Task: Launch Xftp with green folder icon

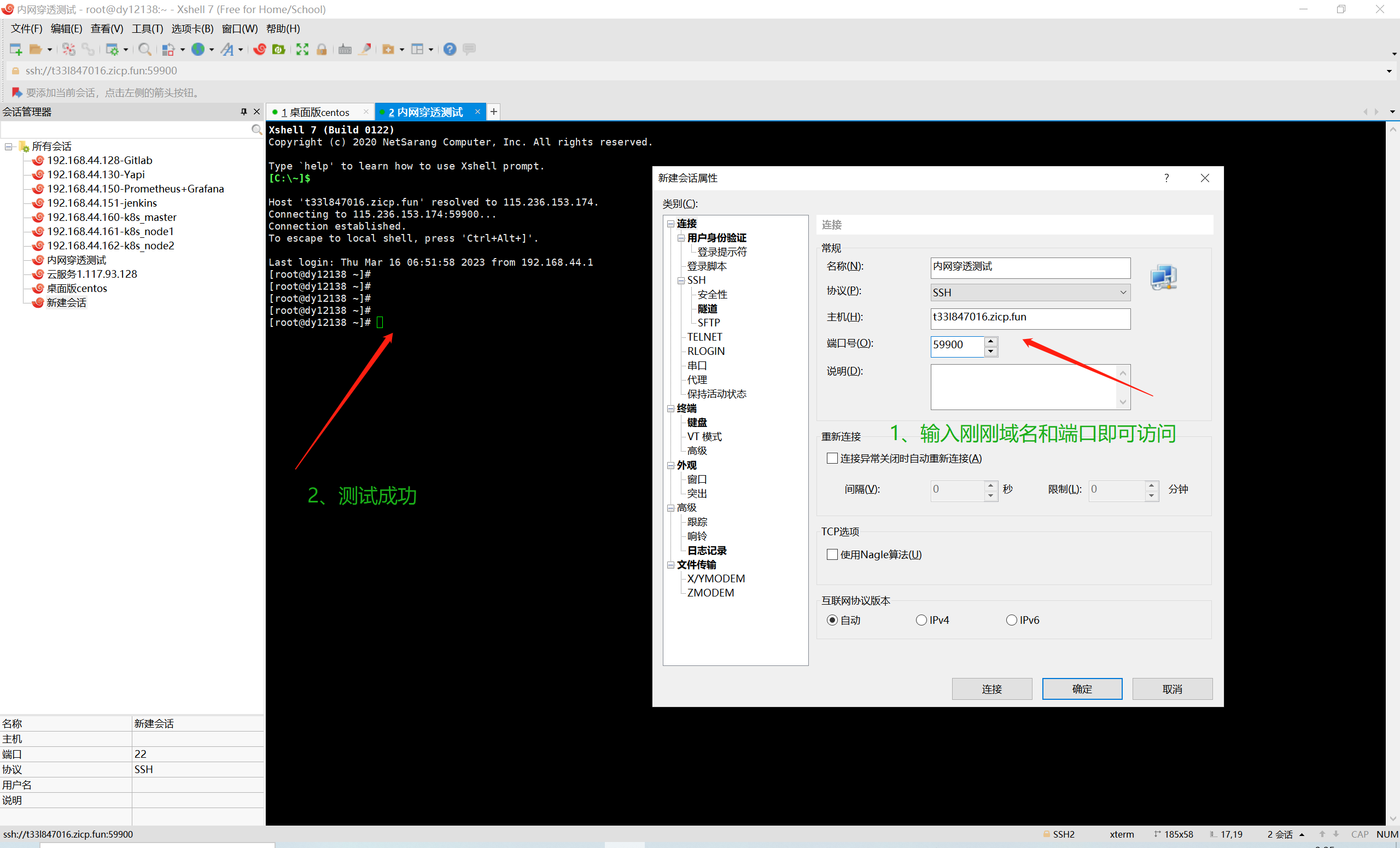Action: point(279,49)
